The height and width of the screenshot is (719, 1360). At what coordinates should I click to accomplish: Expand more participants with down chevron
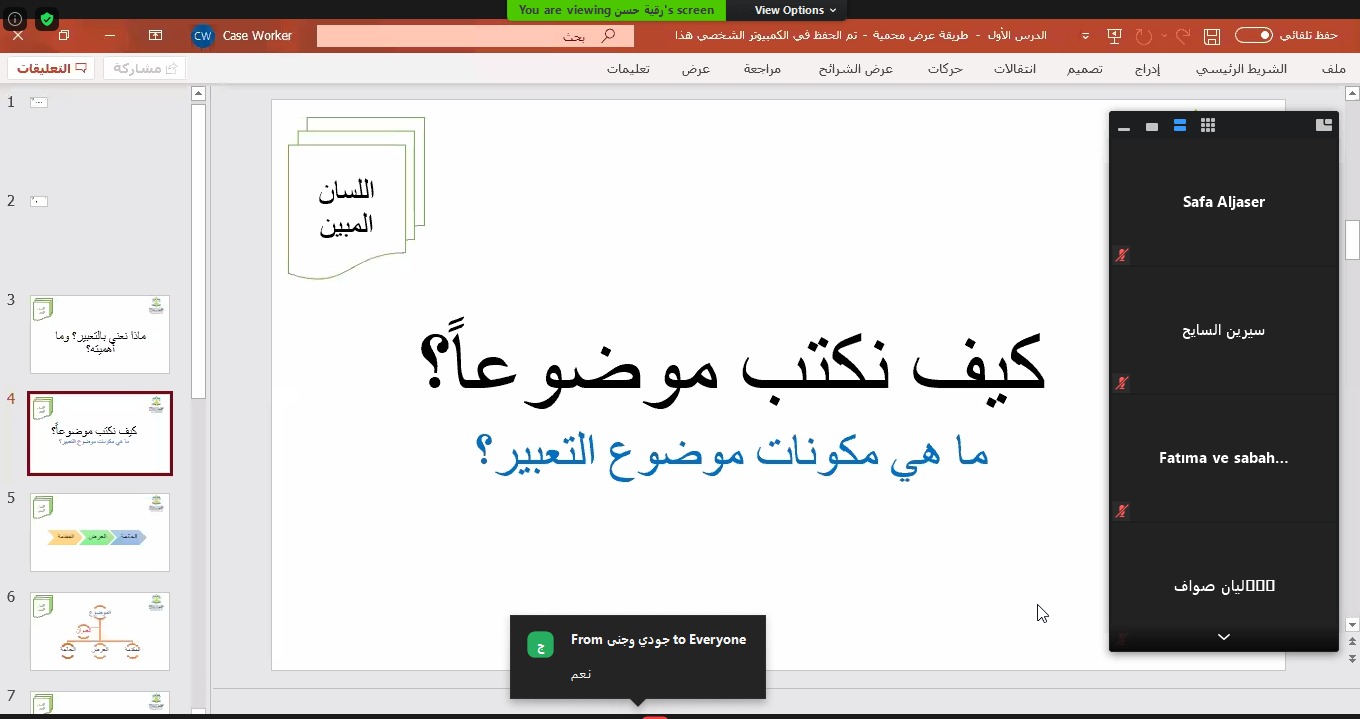[1224, 638]
